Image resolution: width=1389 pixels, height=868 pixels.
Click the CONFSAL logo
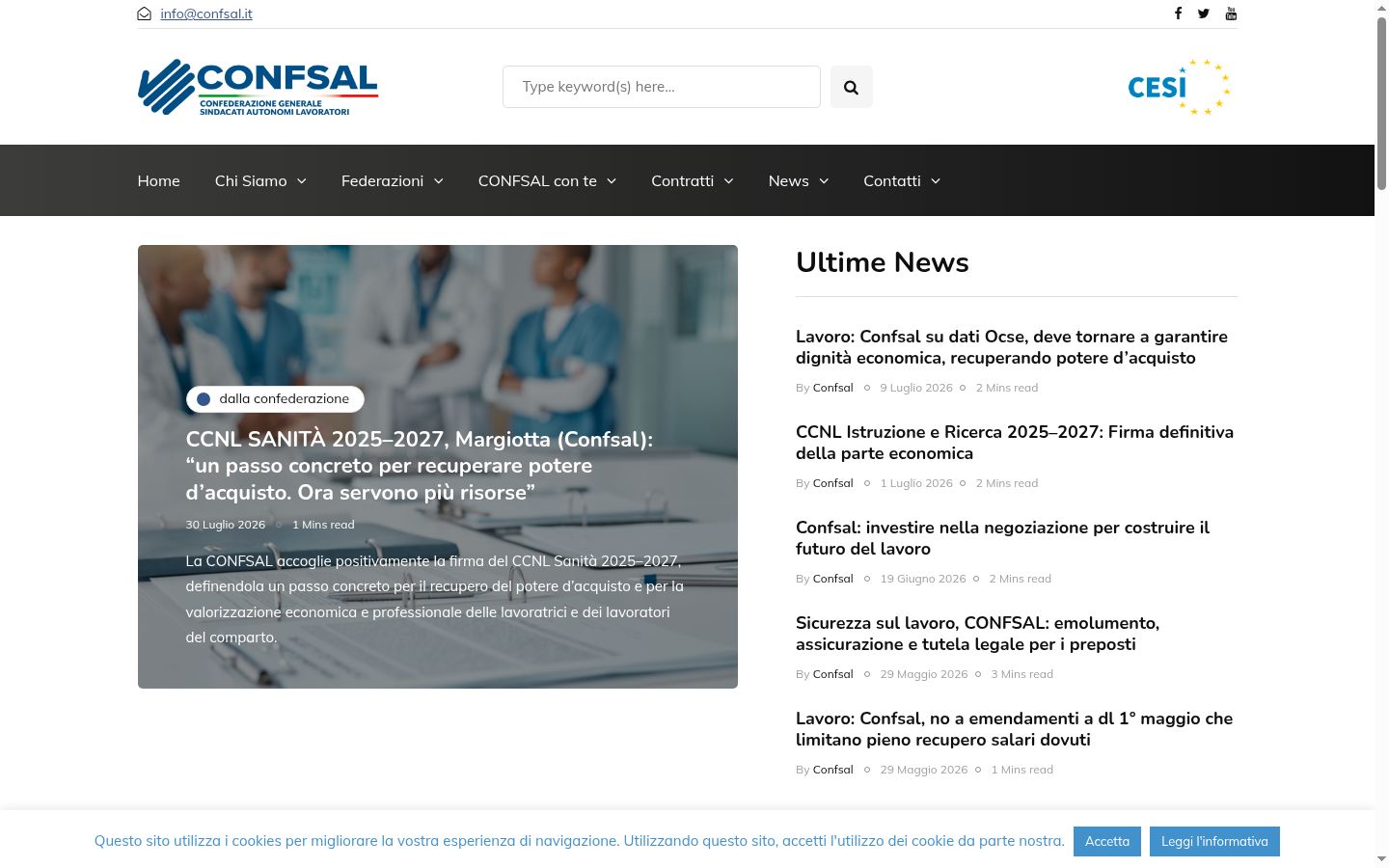point(258,87)
